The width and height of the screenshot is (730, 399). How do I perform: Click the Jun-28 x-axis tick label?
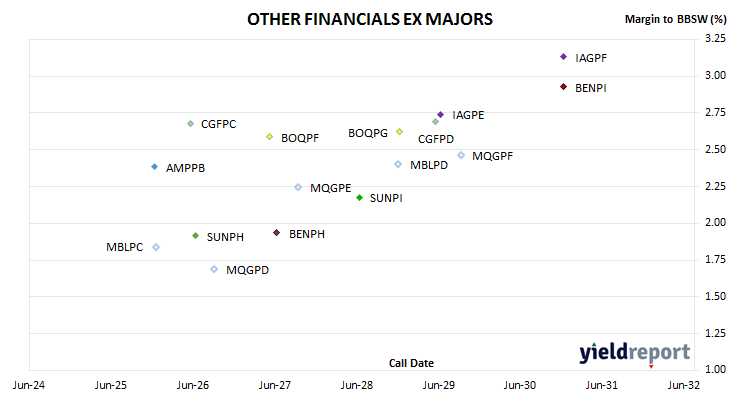point(357,385)
